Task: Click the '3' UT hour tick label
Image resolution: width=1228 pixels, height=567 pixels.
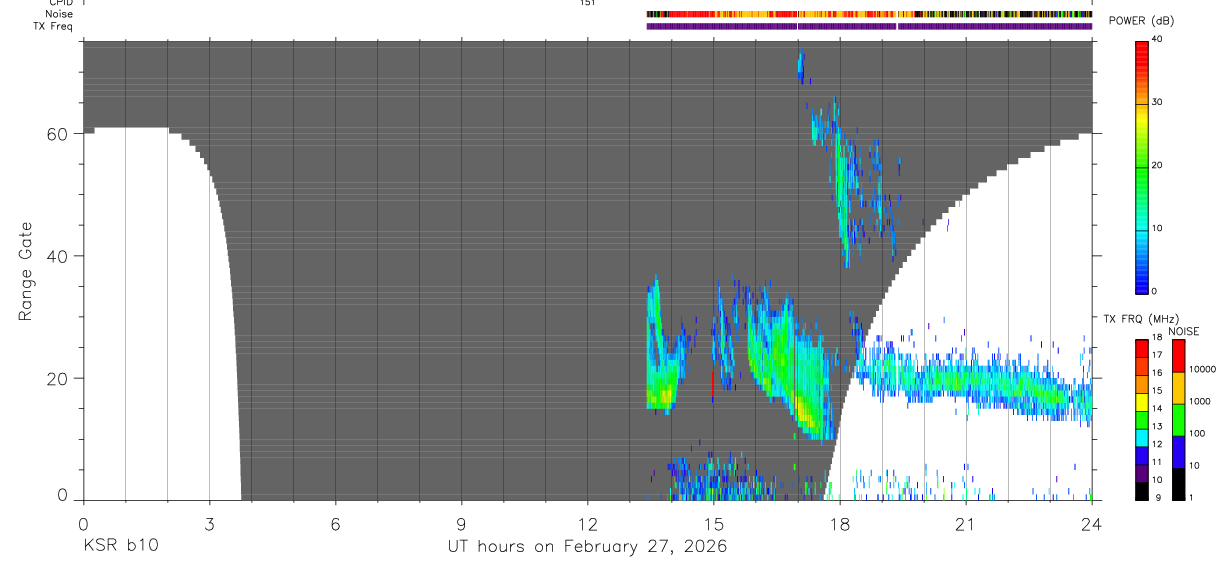Action: click(209, 523)
